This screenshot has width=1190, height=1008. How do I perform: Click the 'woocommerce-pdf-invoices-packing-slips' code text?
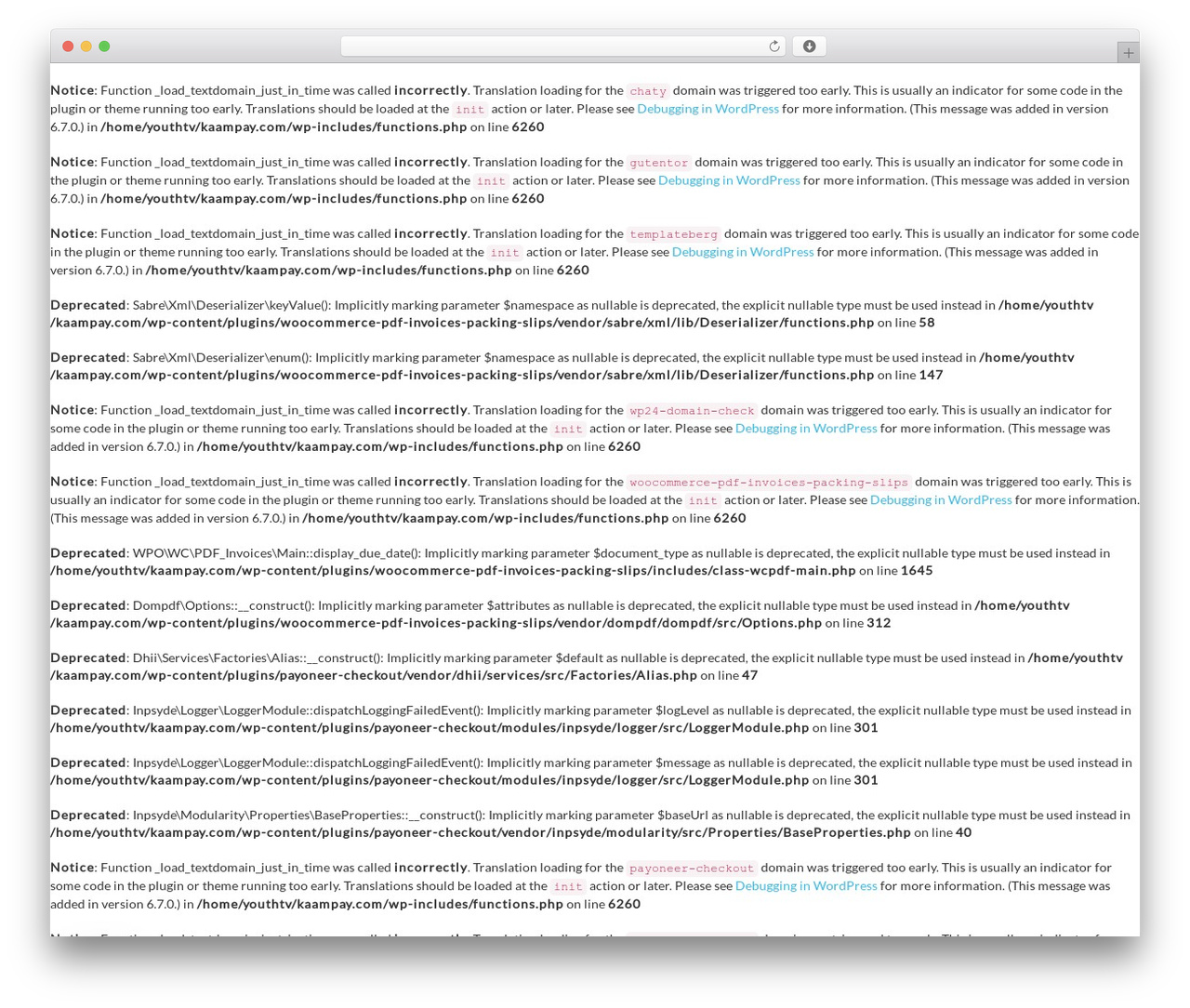[769, 483]
